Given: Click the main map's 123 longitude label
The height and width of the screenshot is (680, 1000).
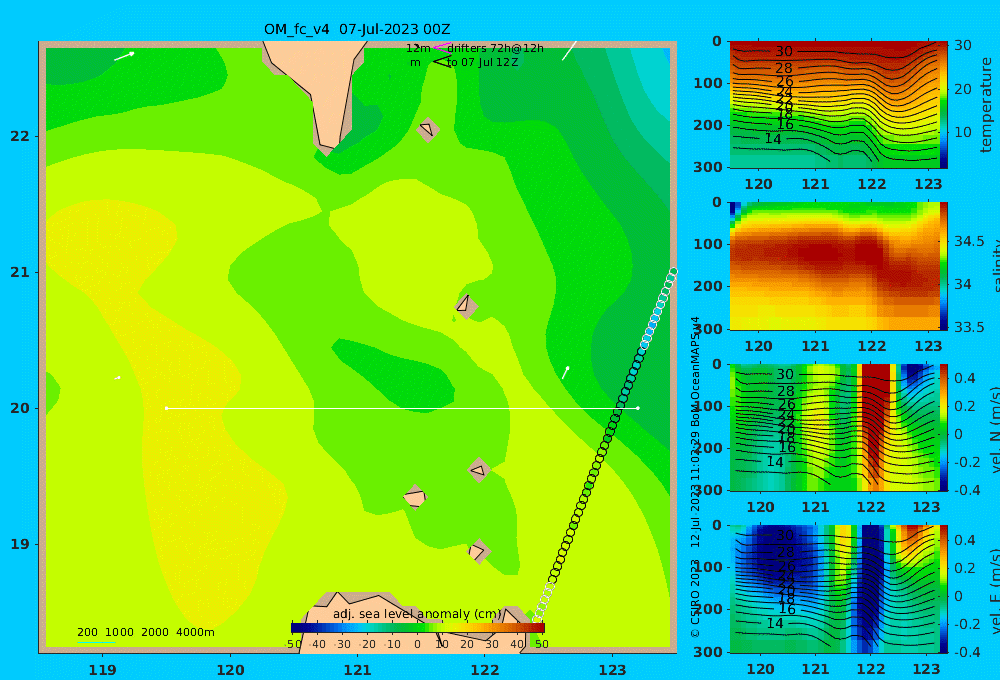Looking at the screenshot, I should coord(613,670).
